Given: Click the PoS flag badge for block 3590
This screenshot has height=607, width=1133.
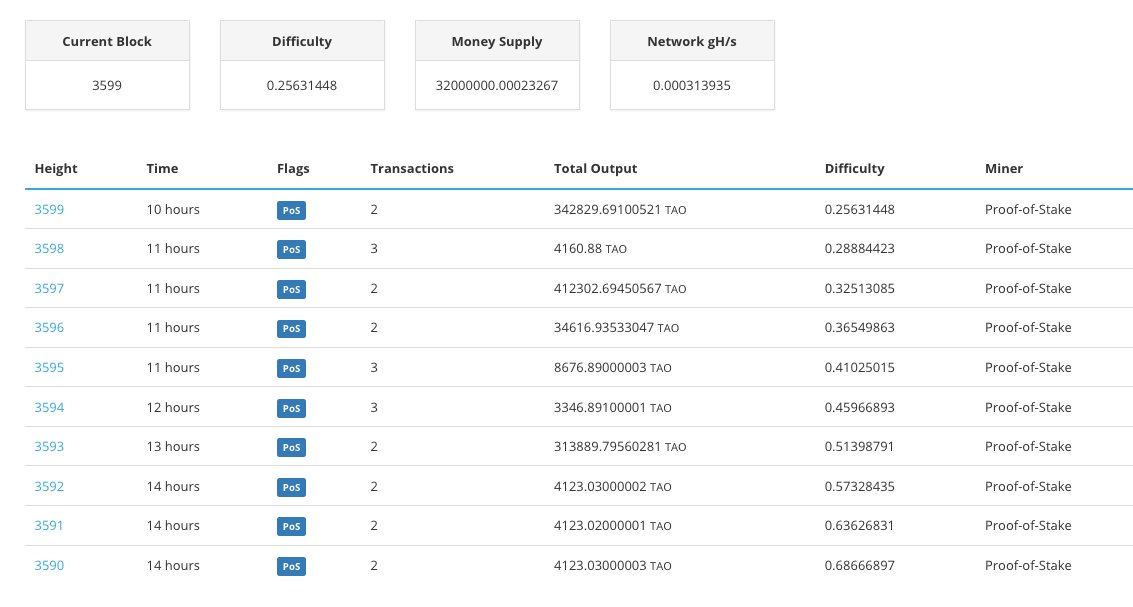Looking at the screenshot, I should pos(291,566).
